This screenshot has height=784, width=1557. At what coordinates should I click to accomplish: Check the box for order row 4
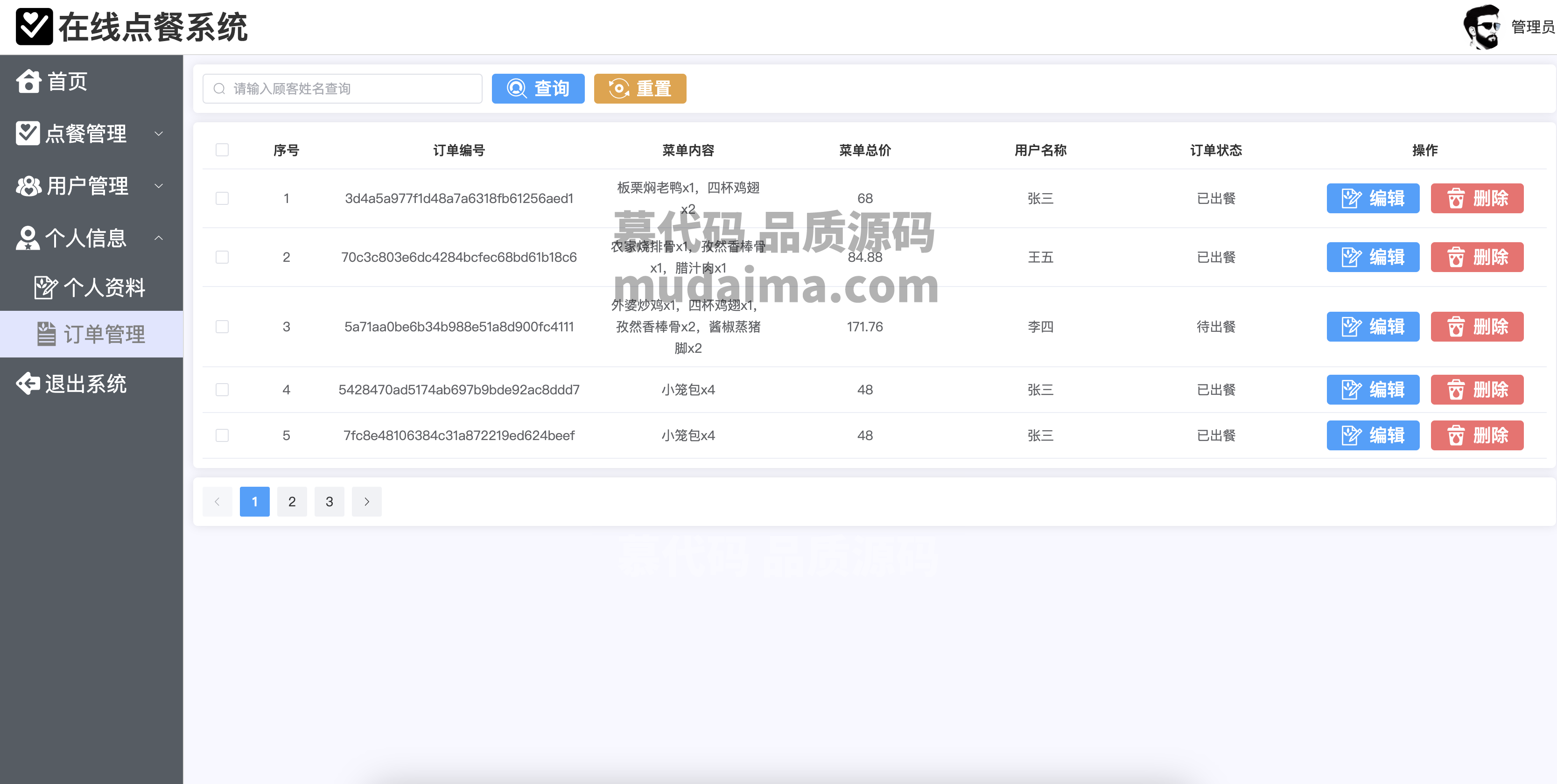(x=223, y=389)
